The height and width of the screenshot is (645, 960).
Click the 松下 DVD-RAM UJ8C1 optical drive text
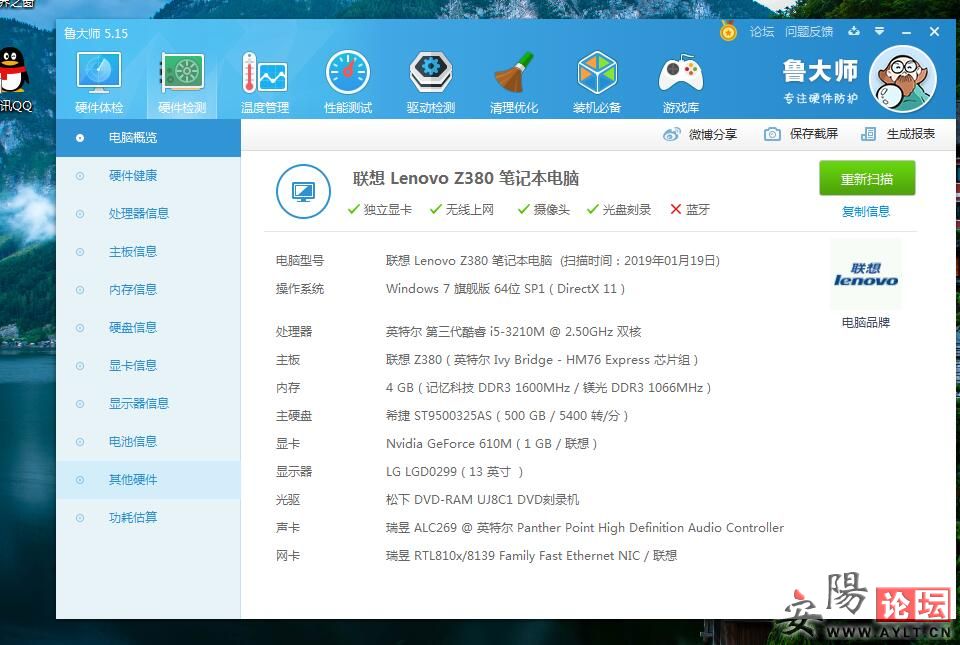click(482, 499)
